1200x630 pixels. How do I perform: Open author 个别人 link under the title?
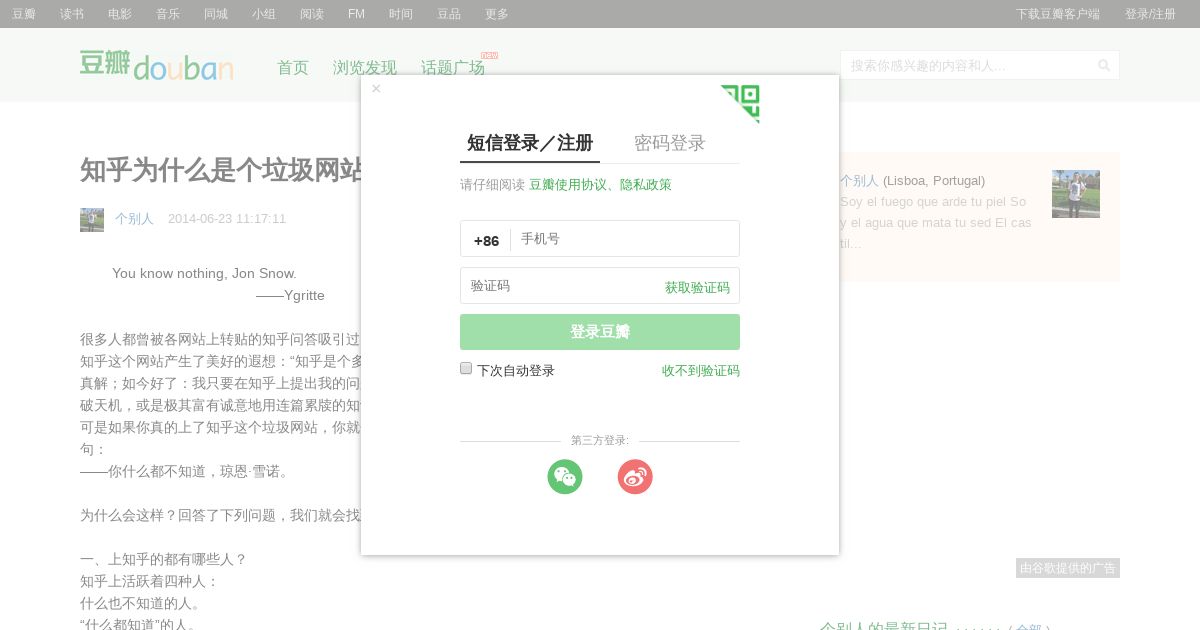(x=134, y=219)
